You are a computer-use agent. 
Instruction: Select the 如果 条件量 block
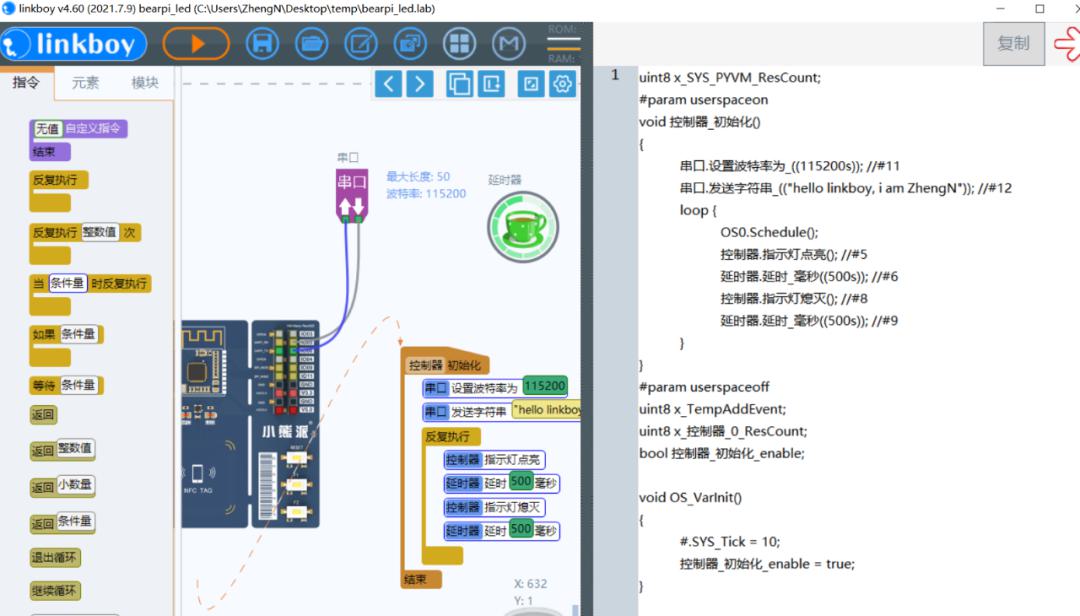(66, 335)
